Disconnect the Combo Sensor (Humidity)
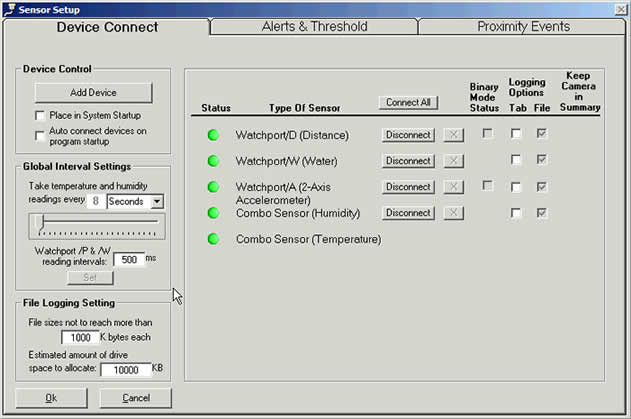The height and width of the screenshot is (419, 631). tap(408, 213)
